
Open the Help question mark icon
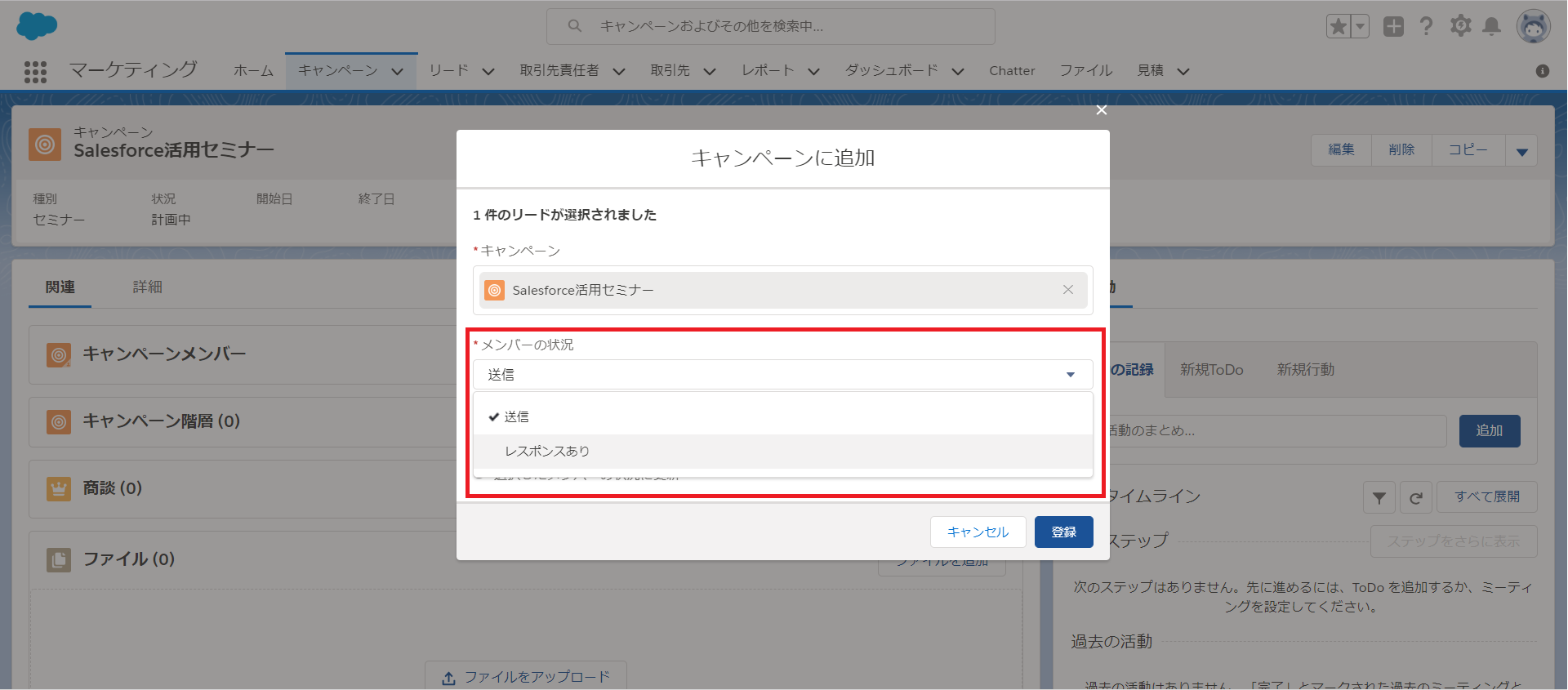tap(1426, 26)
